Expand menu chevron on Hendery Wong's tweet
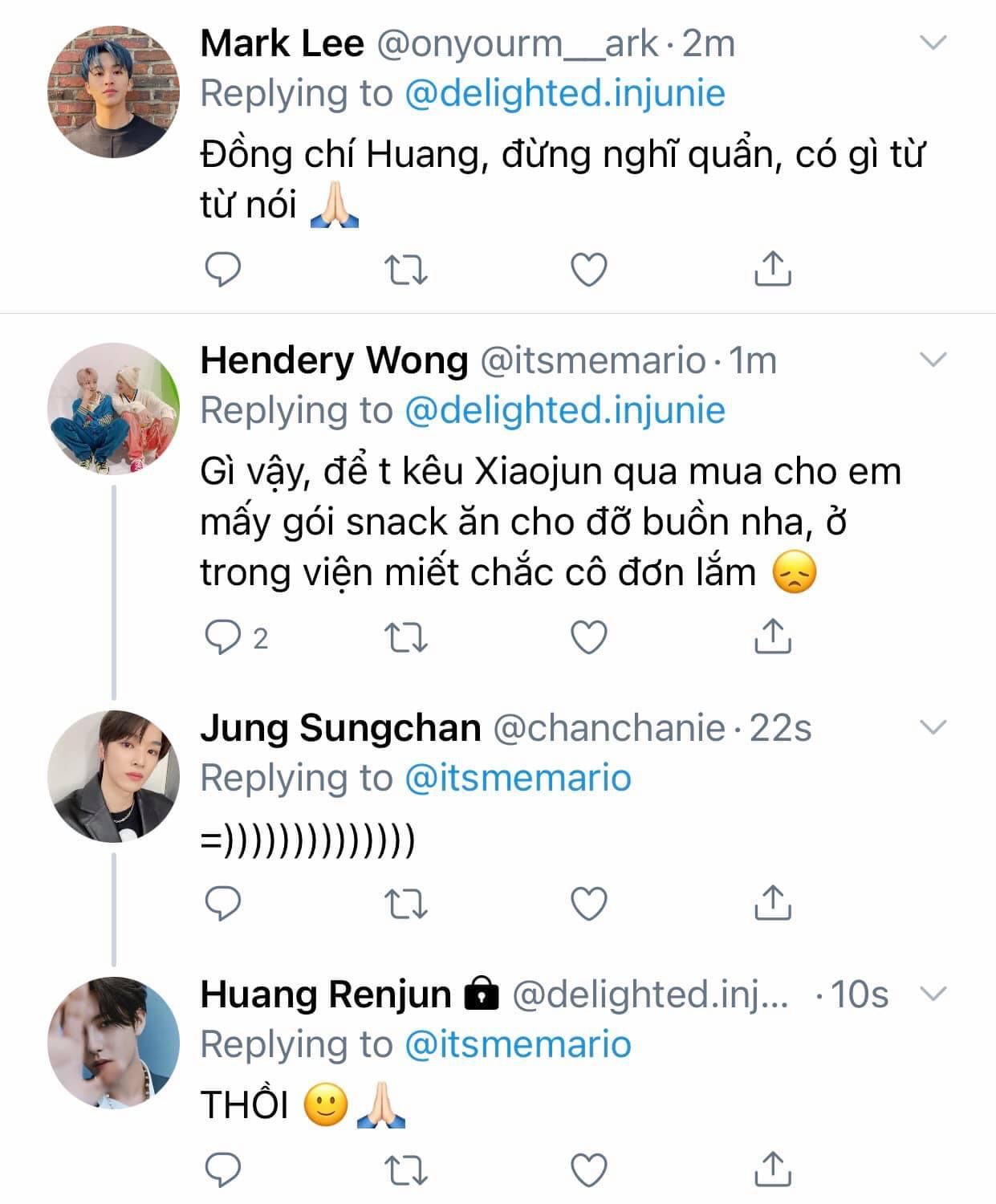This screenshot has width=996, height=1204. 933,360
